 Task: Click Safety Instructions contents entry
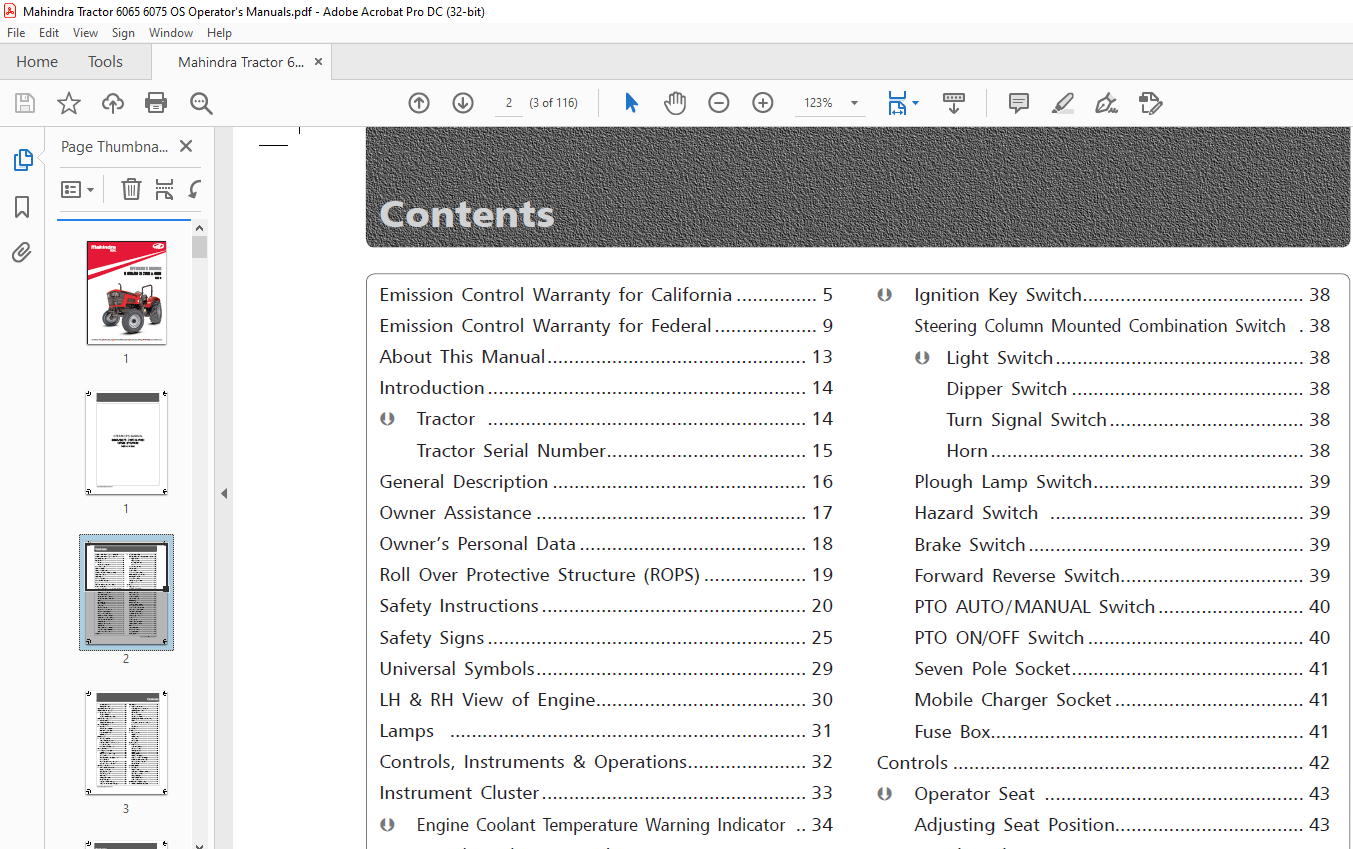[x=606, y=606]
